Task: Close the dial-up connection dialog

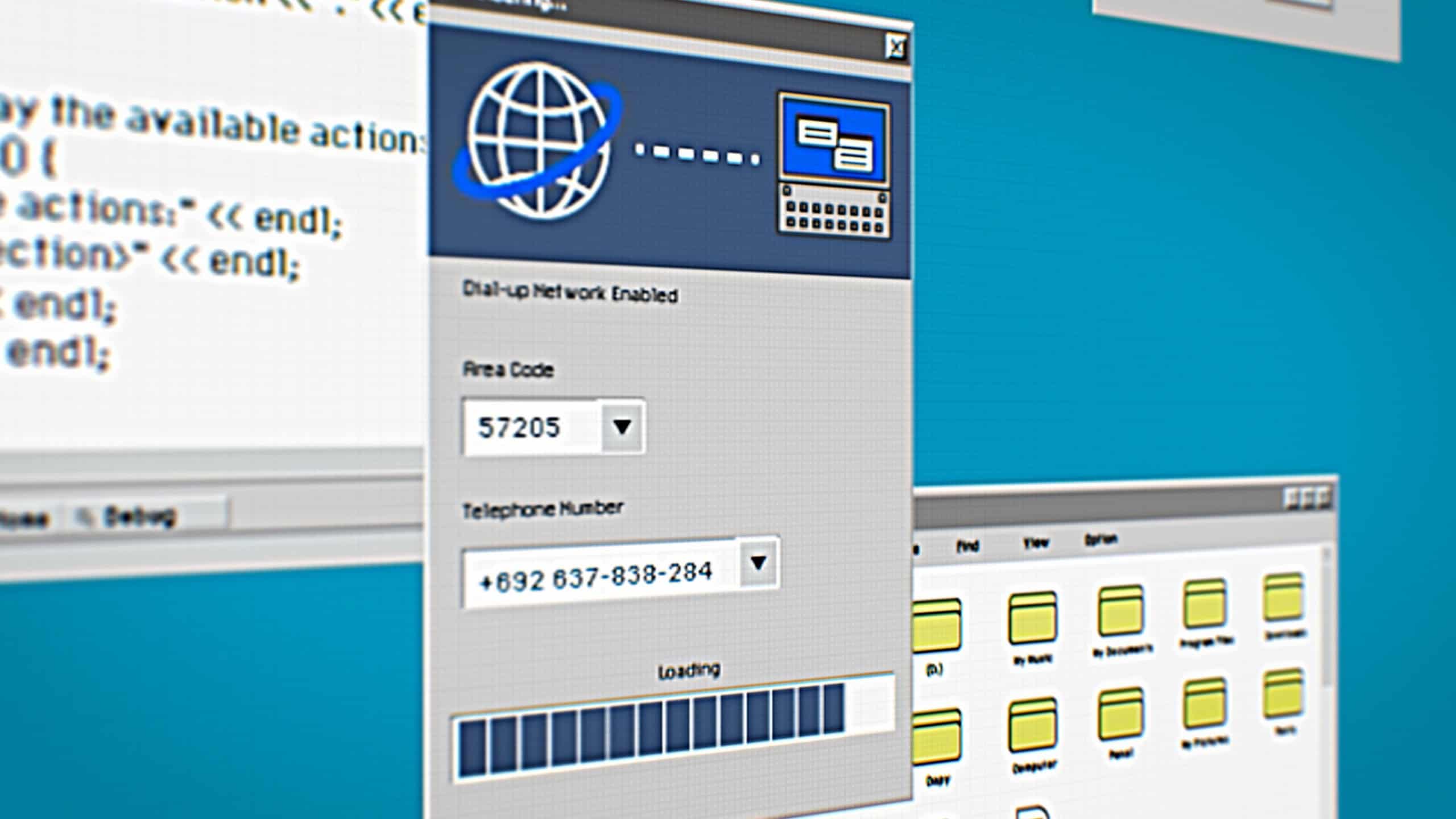Action: [x=896, y=47]
